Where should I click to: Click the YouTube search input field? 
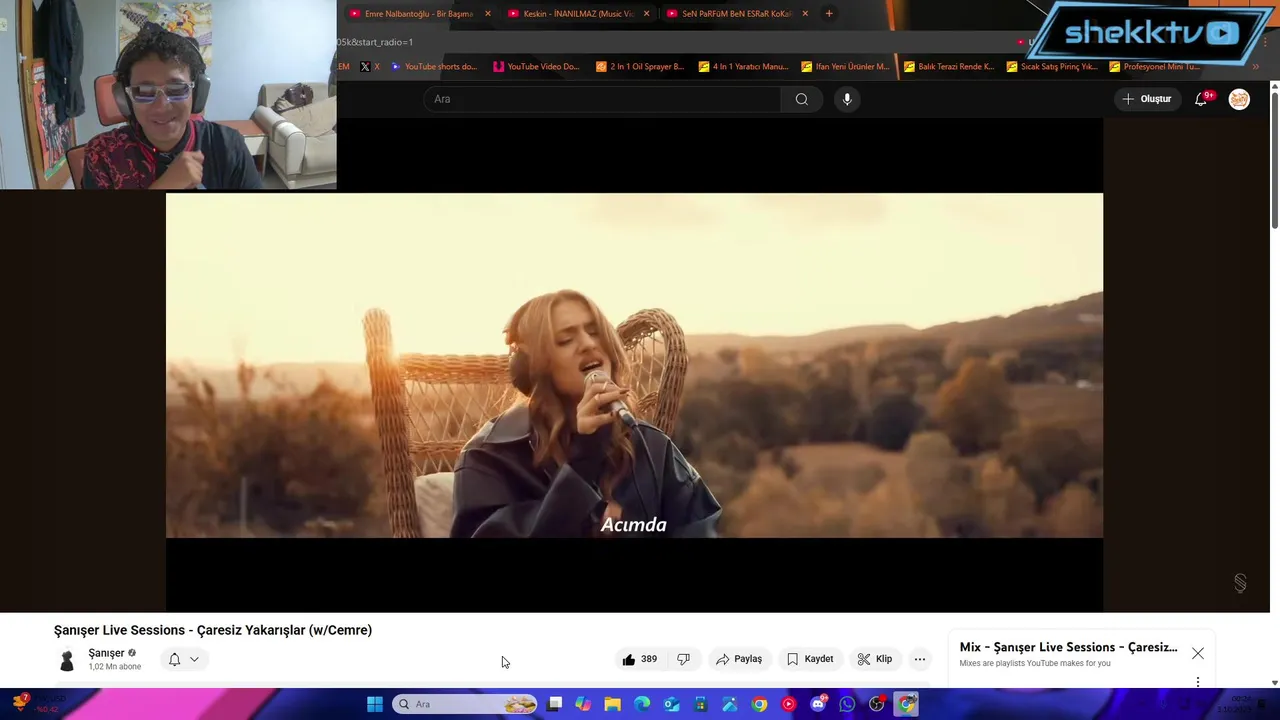(602, 99)
